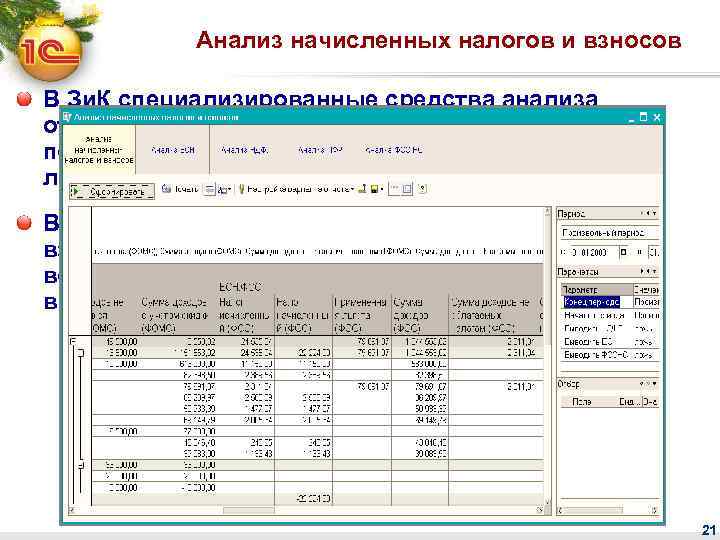Viewport: 720px width, 540px height.
Task: Open the Анализ ЕСН tab
Action: pyautogui.click(x=173, y=150)
